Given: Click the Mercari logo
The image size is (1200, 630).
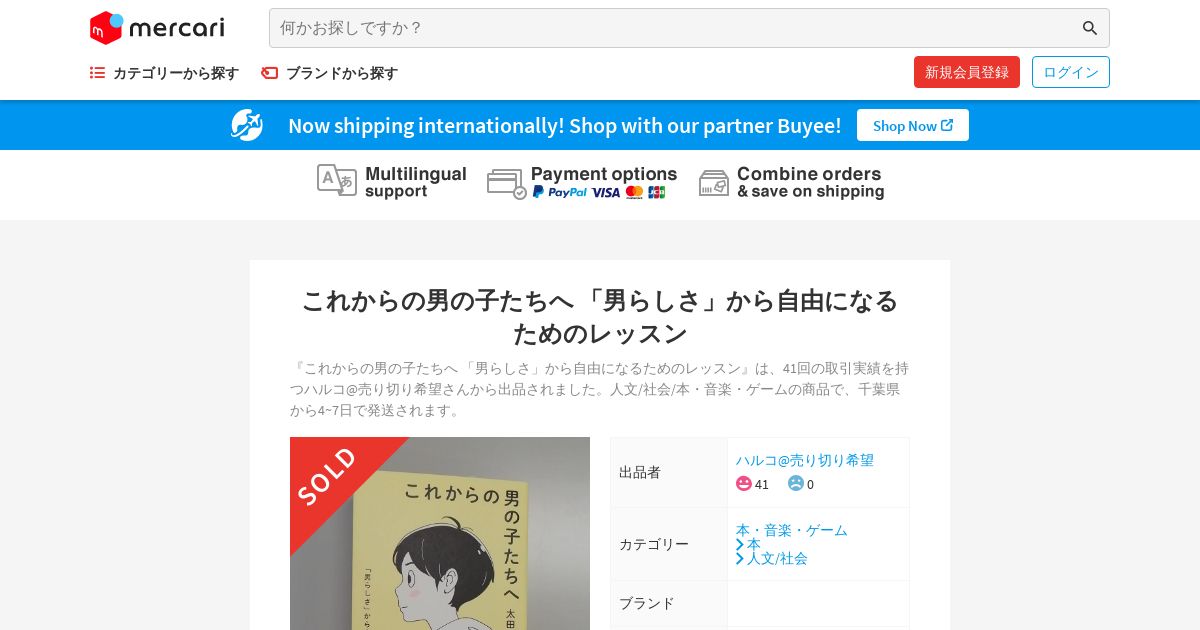Looking at the screenshot, I should pyautogui.click(x=157, y=28).
